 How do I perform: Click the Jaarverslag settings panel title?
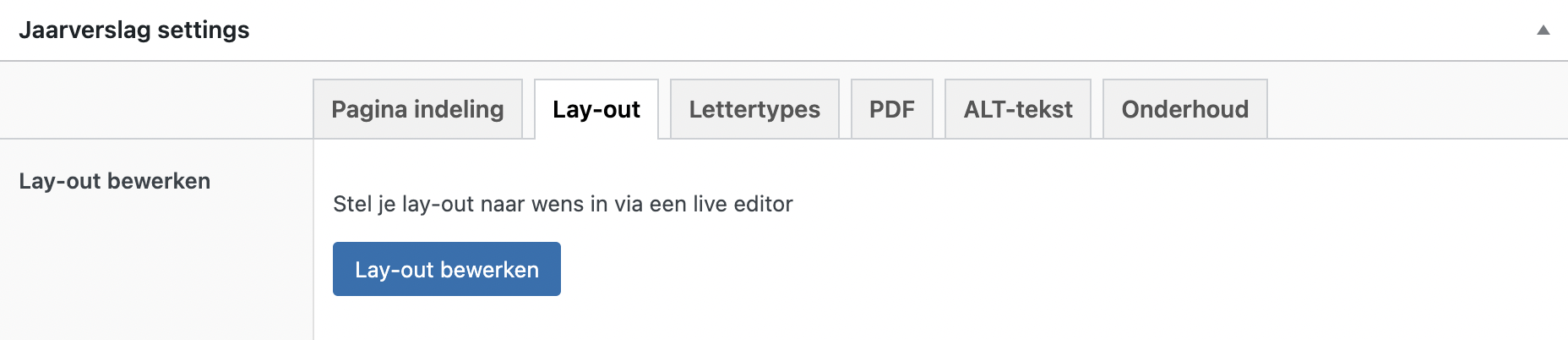tap(134, 30)
